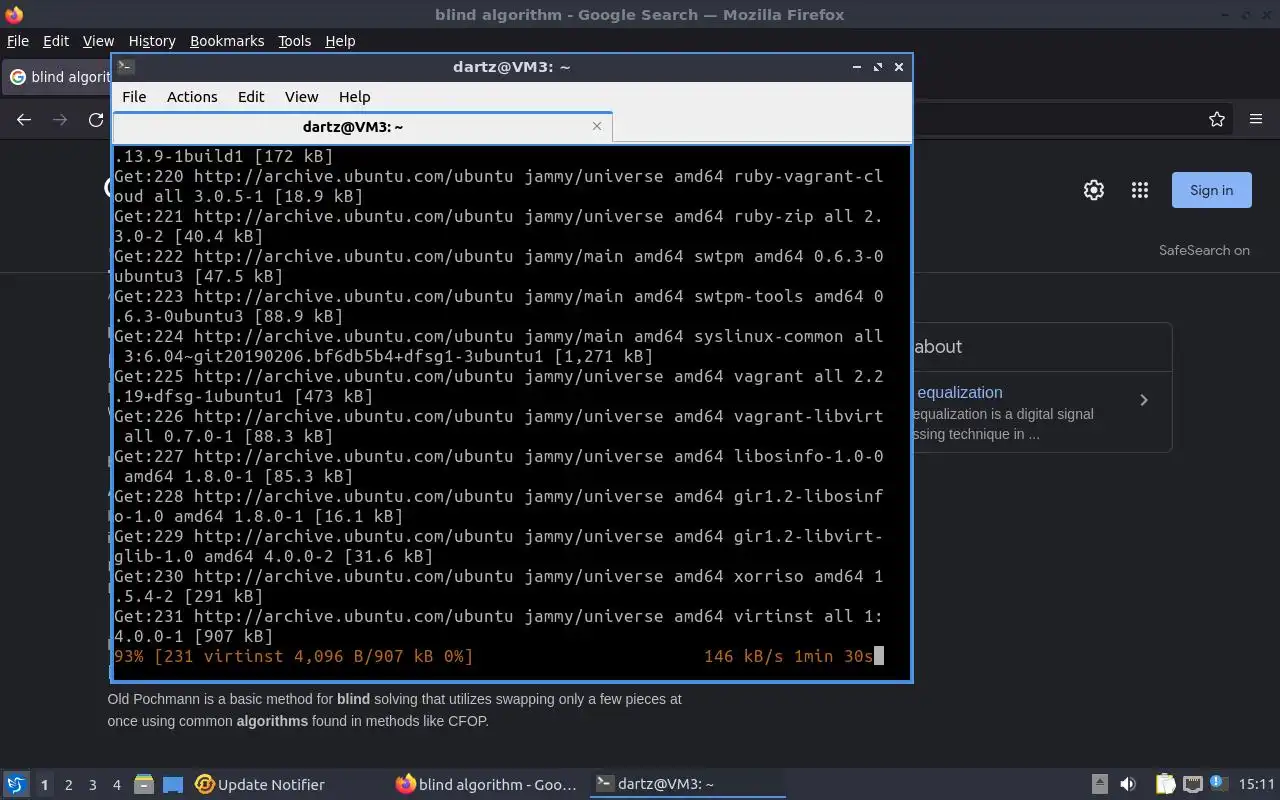Switch to workspace 4
The width and height of the screenshot is (1280, 800).
click(x=116, y=785)
